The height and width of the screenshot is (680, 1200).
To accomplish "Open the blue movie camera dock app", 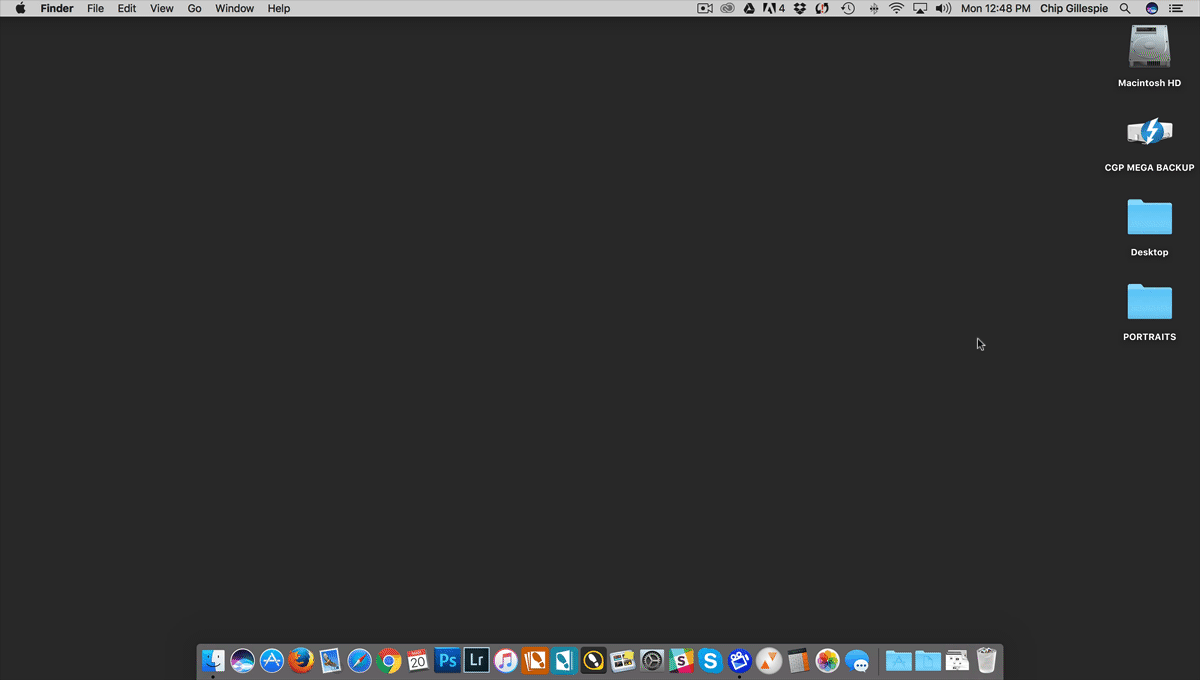I will (740, 660).
